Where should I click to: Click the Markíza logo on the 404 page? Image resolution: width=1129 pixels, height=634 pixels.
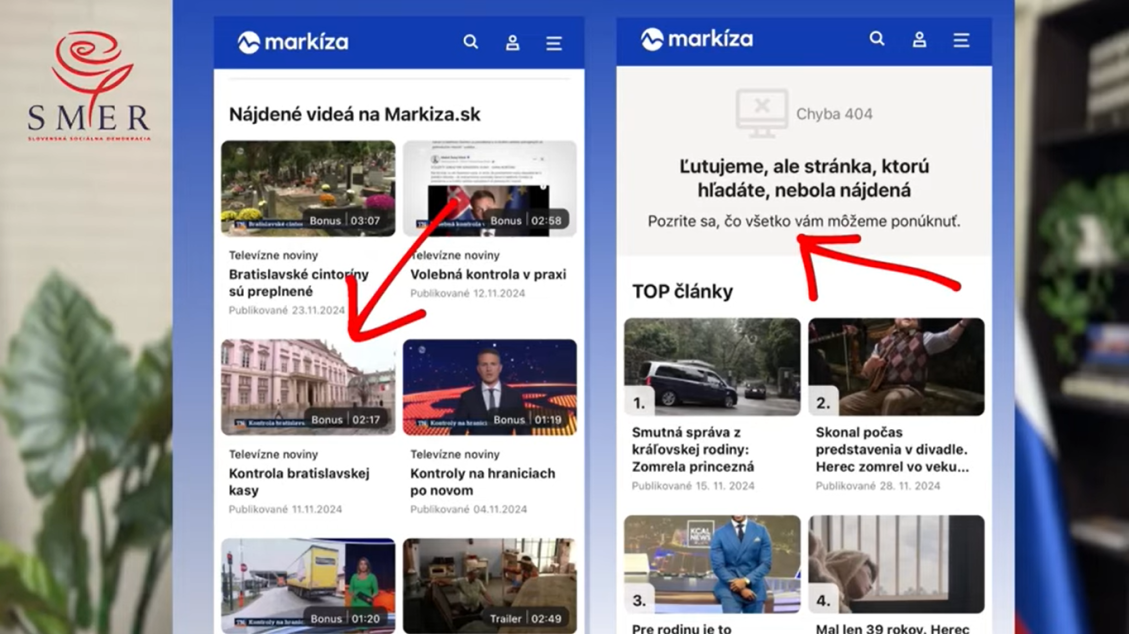click(x=697, y=39)
